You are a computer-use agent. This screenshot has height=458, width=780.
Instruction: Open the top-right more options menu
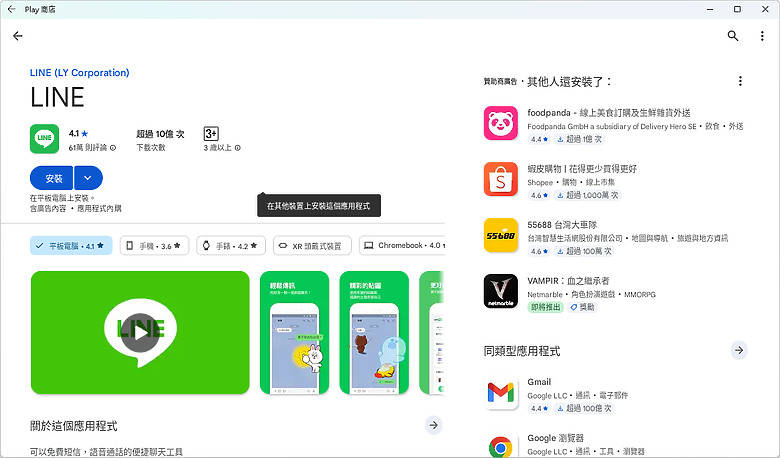point(762,36)
